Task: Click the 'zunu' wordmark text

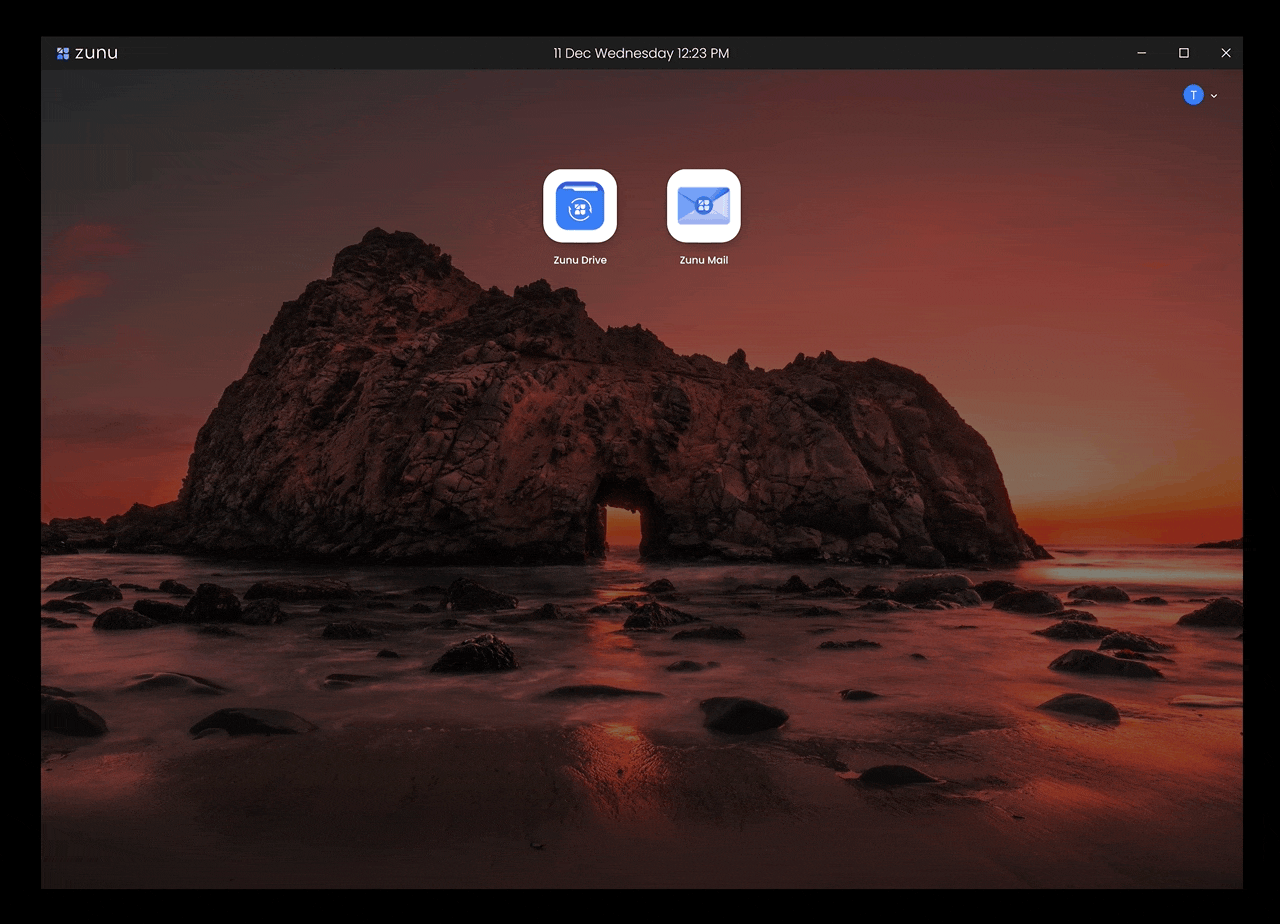Action: point(96,53)
